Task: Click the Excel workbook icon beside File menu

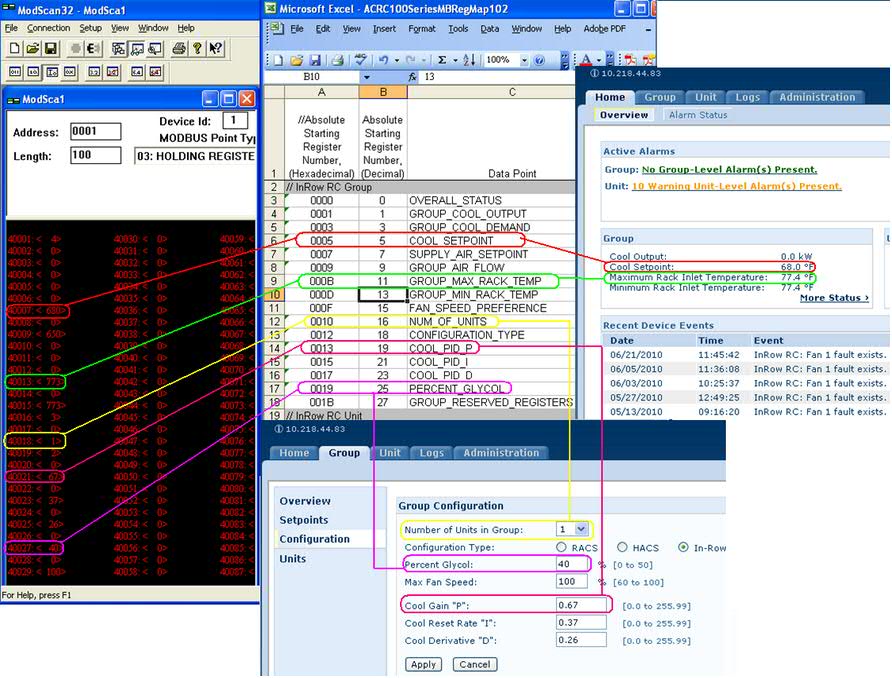Action: pyautogui.click(x=276, y=28)
